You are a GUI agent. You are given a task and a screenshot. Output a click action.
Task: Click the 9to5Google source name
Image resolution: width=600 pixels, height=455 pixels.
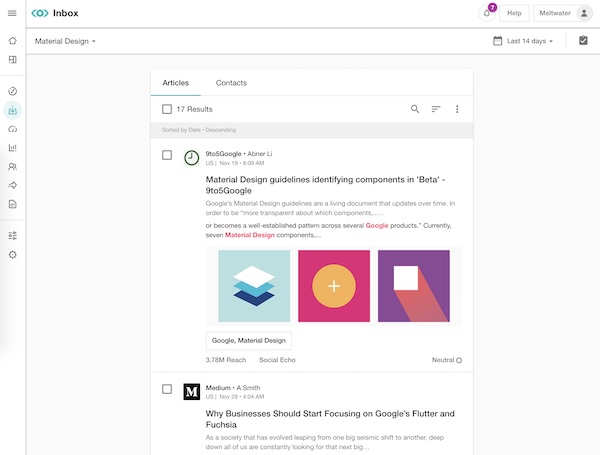click(x=223, y=154)
